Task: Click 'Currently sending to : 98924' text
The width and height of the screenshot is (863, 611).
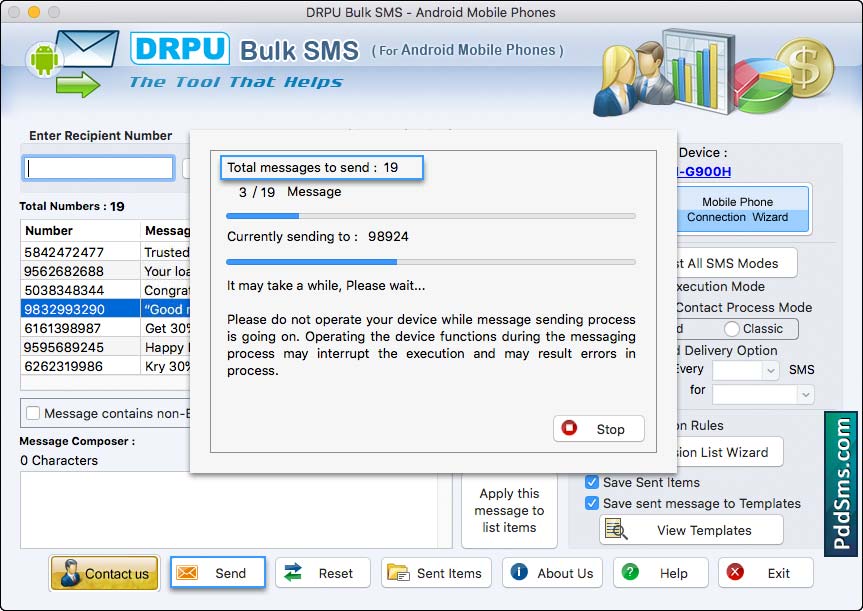Action: click(x=318, y=237)
